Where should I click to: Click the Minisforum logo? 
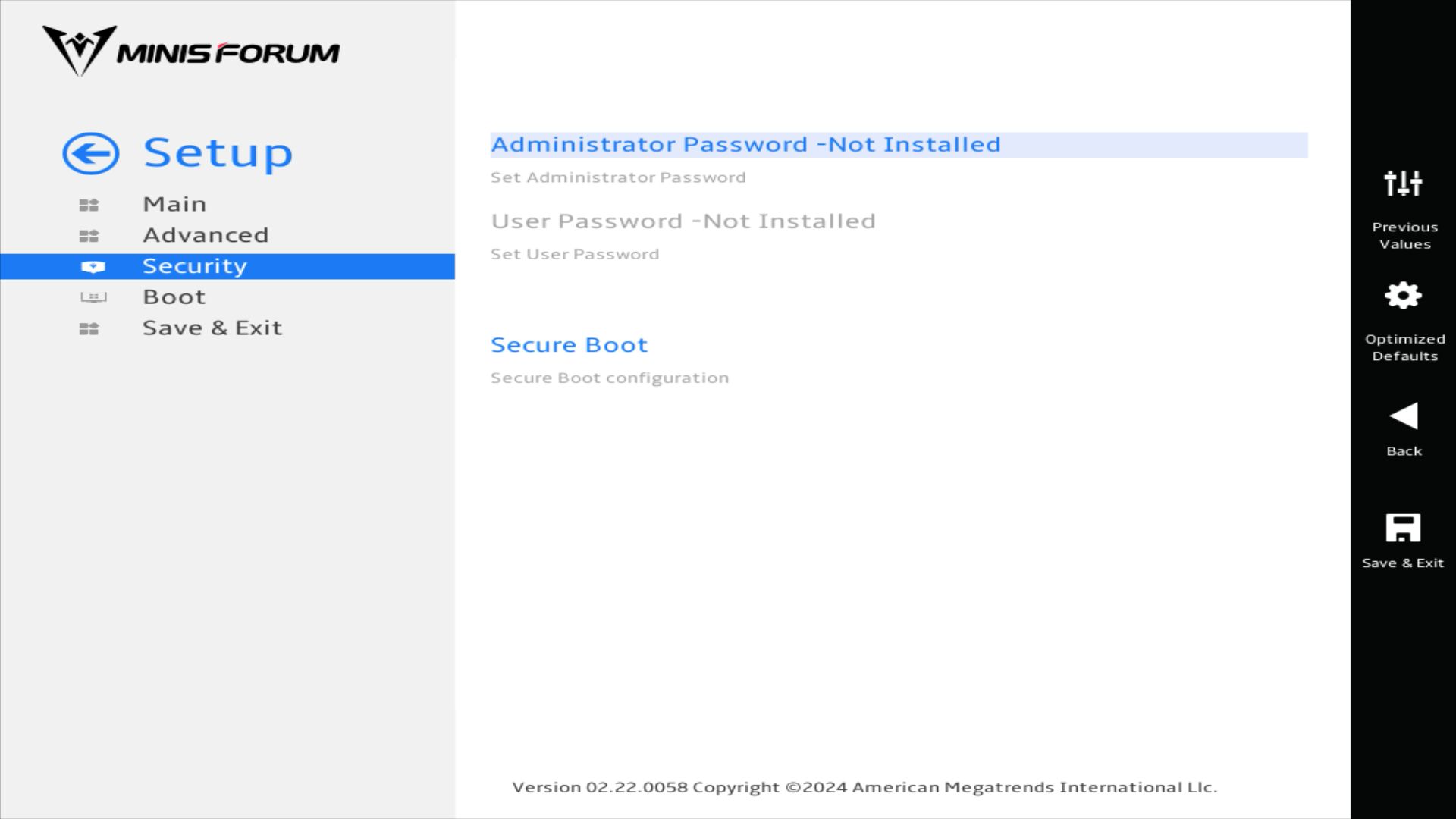point(191,52)
